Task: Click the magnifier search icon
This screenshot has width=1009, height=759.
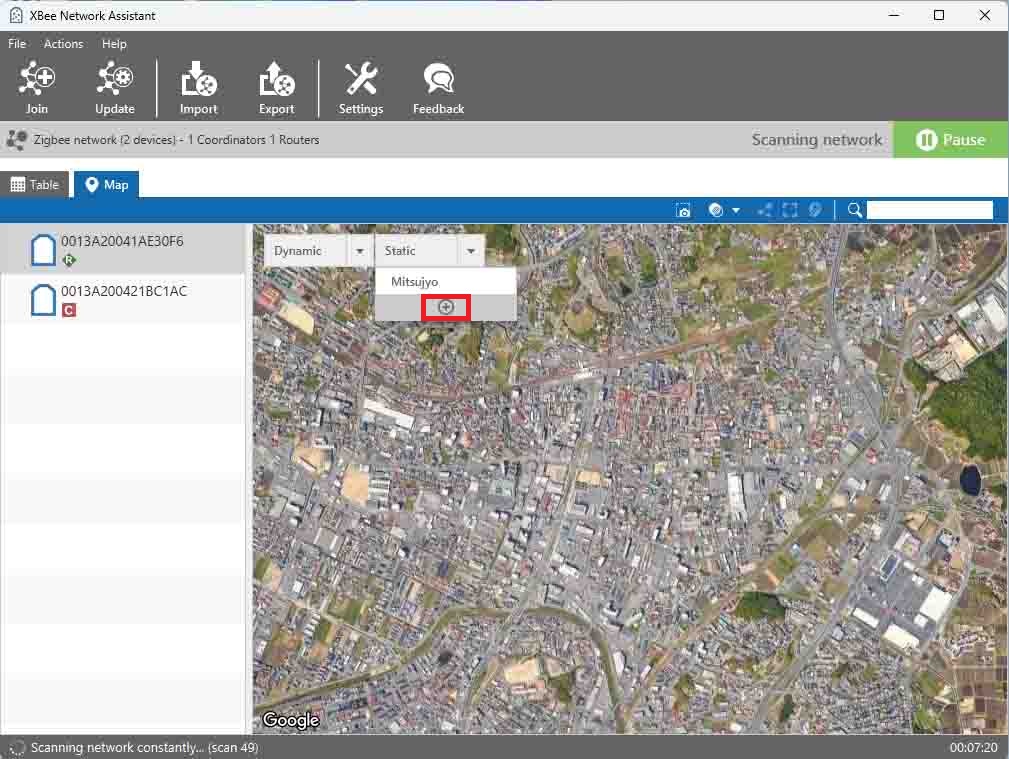Action: 855,211
